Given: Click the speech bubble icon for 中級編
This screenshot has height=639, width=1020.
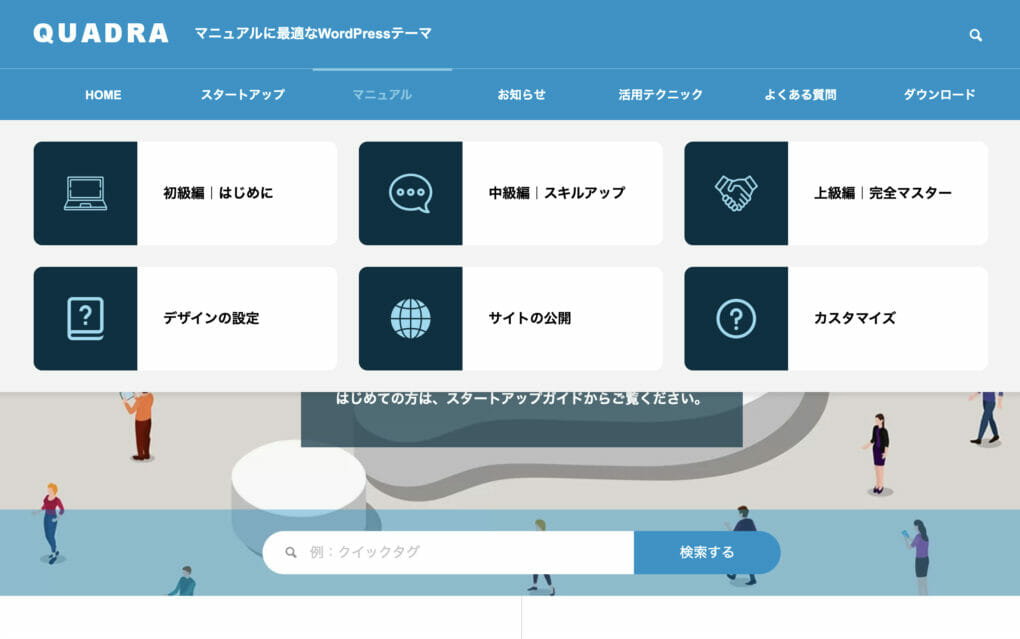Looking at the screenshot, I should tap(410, 191).
